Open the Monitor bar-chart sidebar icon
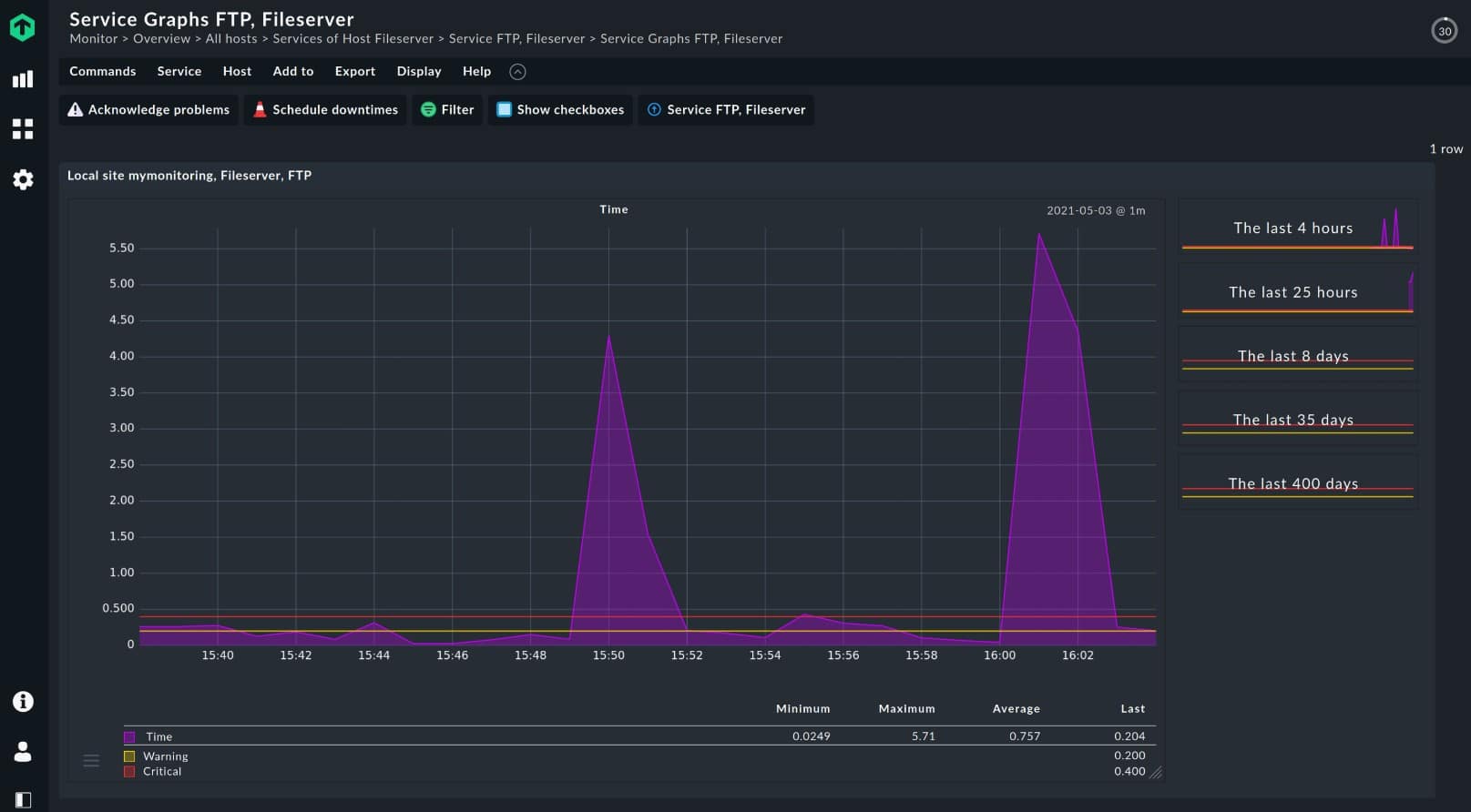The width and height of the screenshot is (1471, 812). coord(23,79)
